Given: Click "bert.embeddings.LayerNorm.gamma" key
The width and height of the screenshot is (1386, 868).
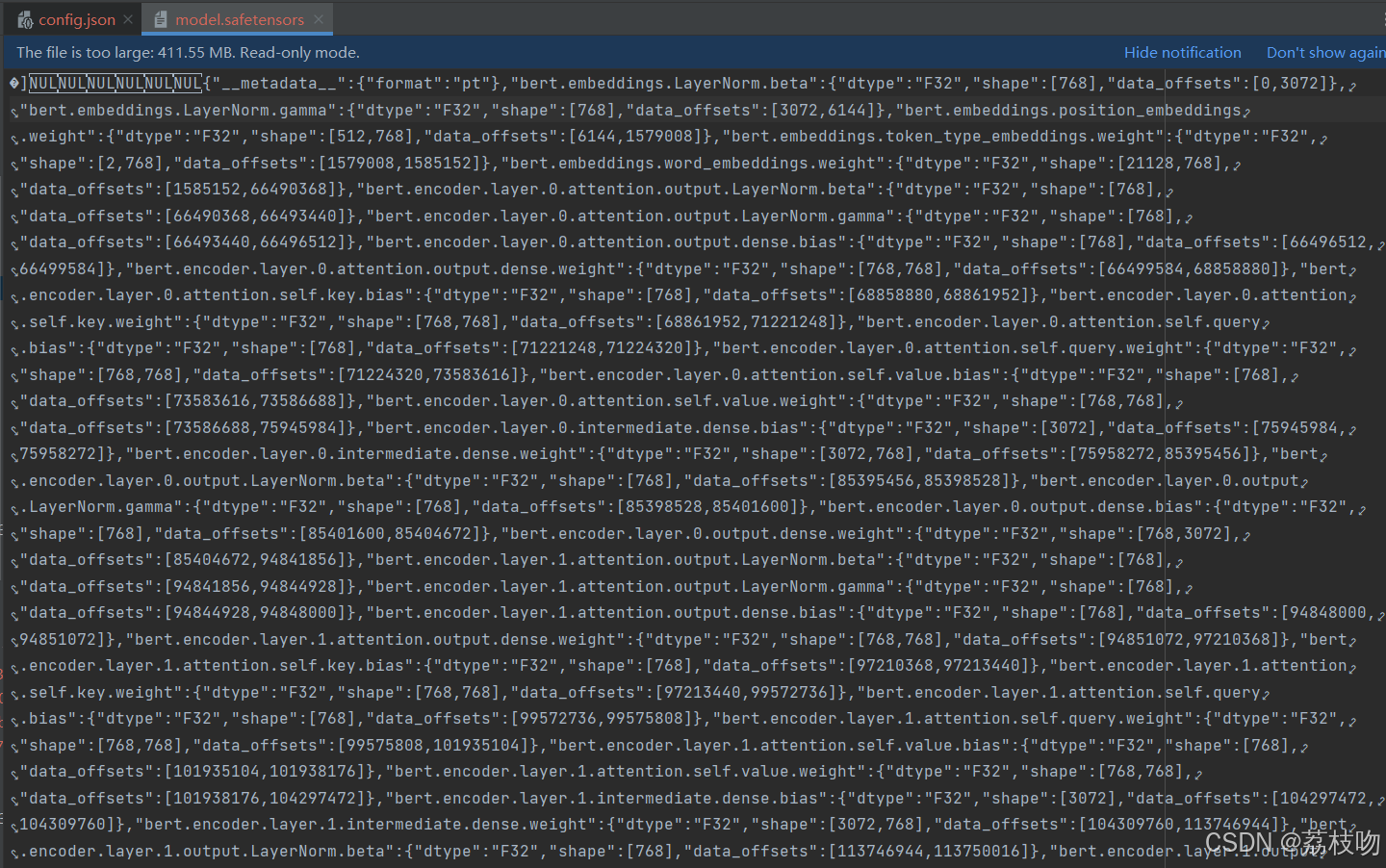Looking at the screenshot, I should point(178,111).
